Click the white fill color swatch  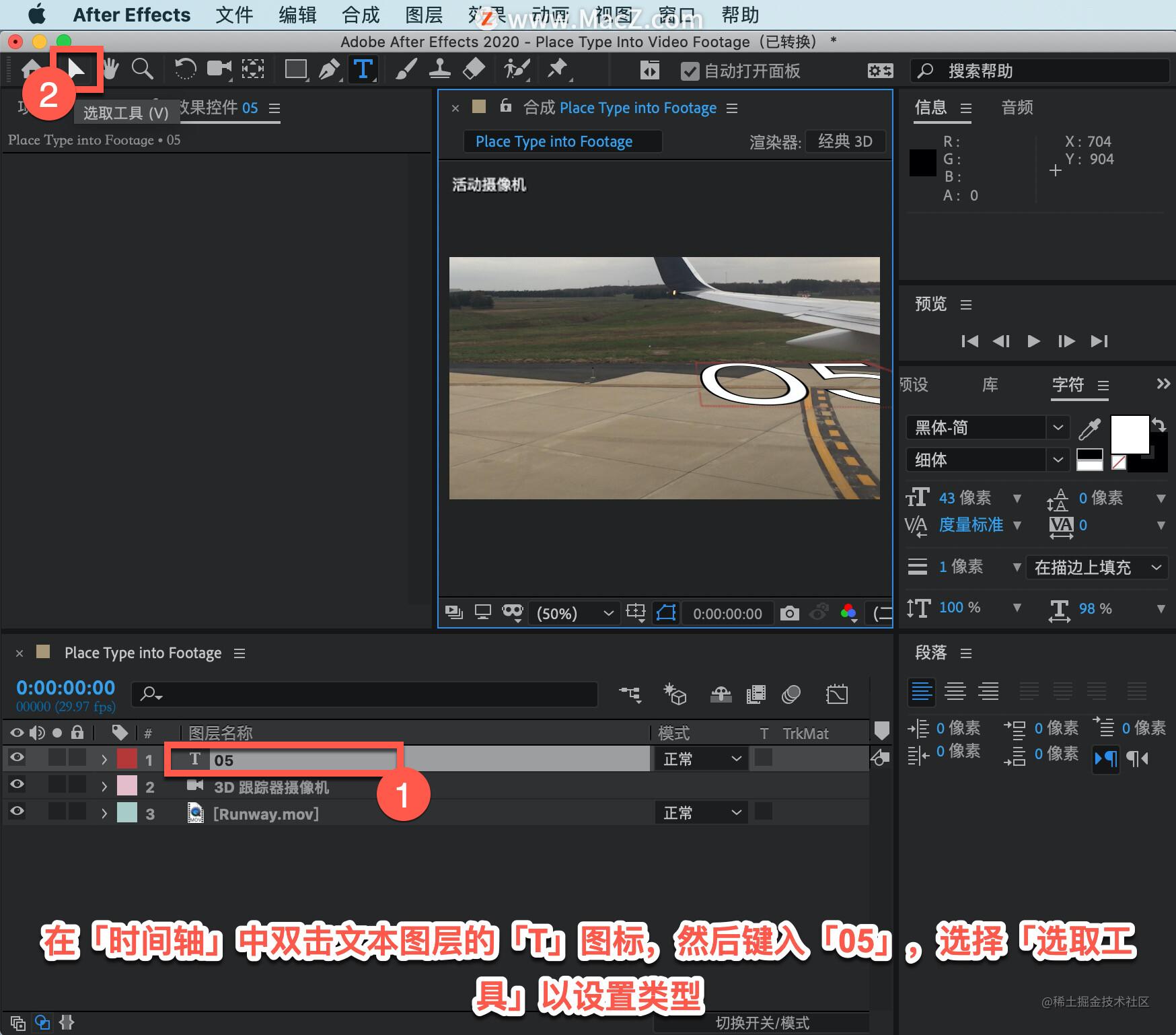[x=1129, y=434]
